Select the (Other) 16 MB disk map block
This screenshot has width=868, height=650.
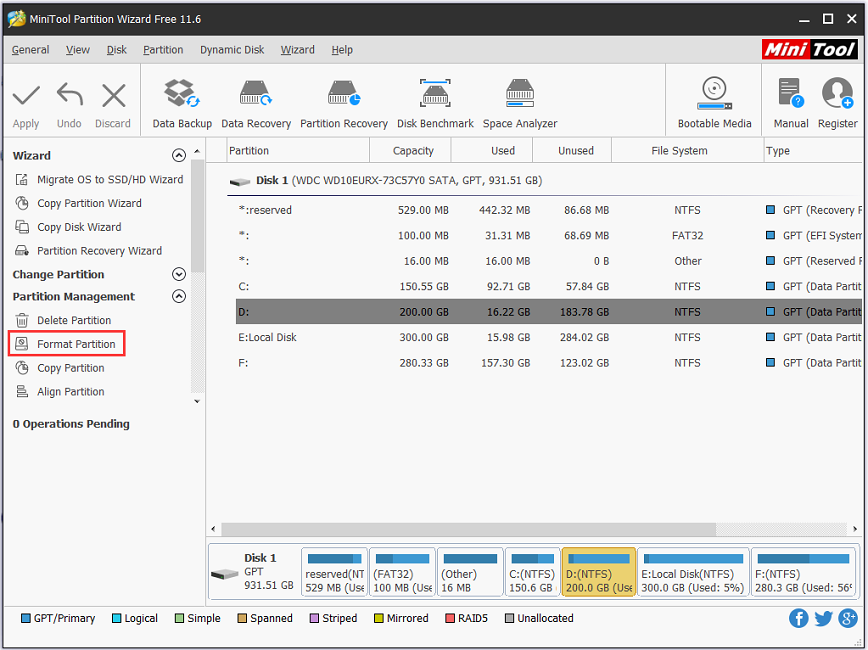(x=470, y=572)
